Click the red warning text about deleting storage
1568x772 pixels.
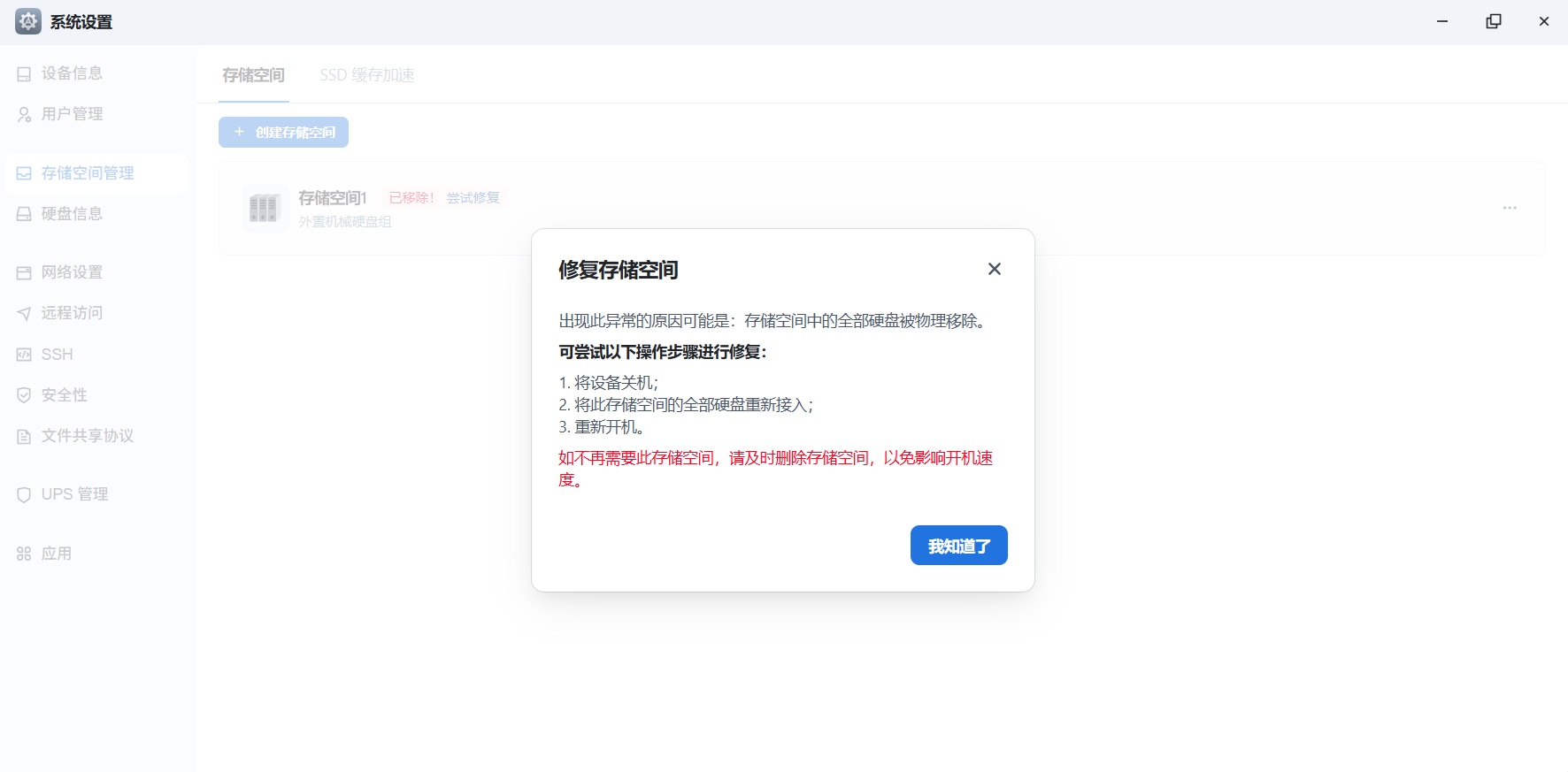point(776,469)
